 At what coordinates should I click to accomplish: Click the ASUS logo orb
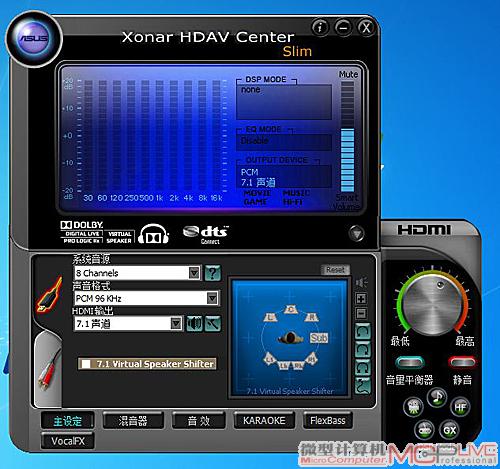coord(34,38)
